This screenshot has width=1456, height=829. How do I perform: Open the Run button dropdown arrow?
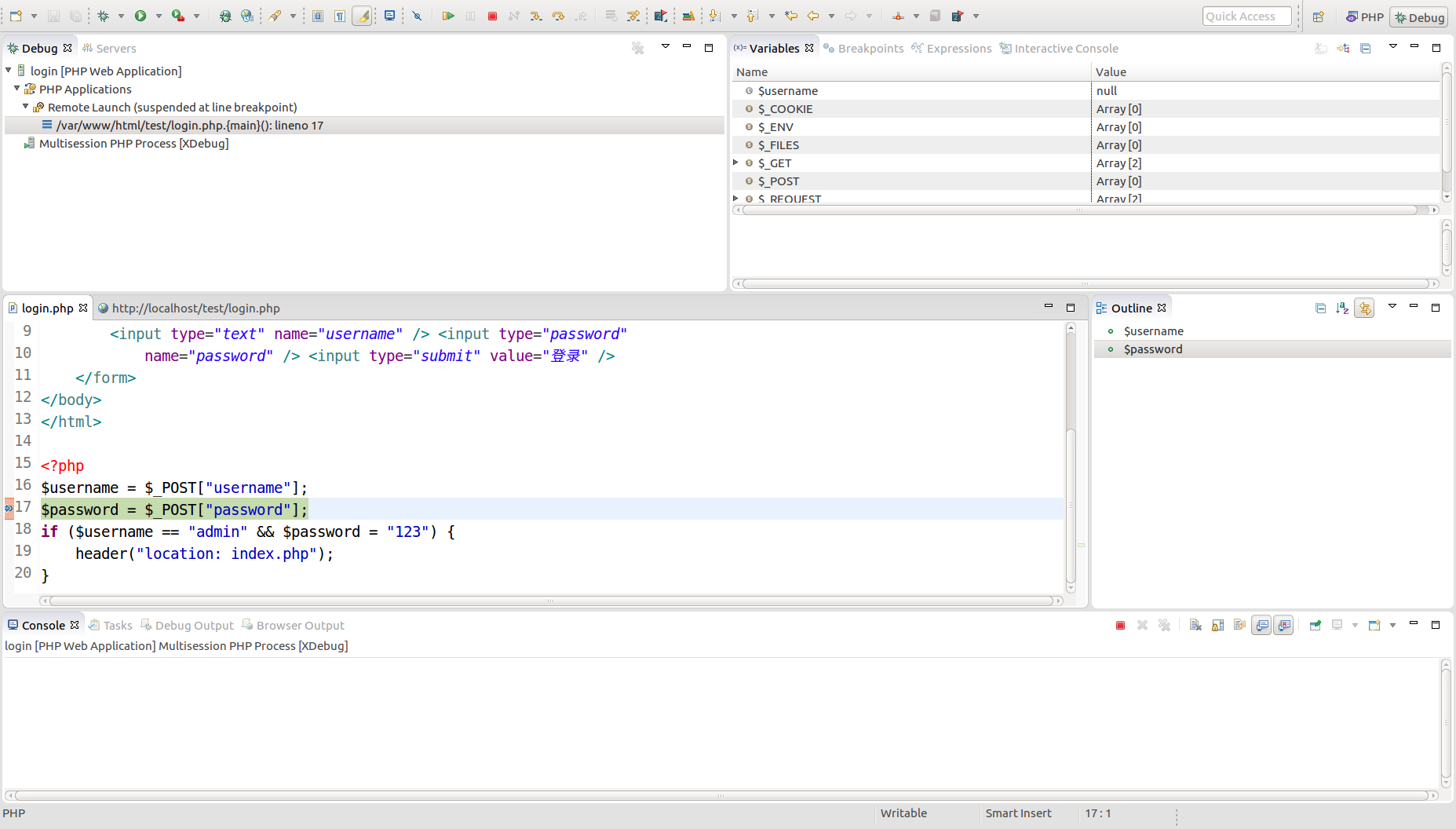click(x=159, y=16)
